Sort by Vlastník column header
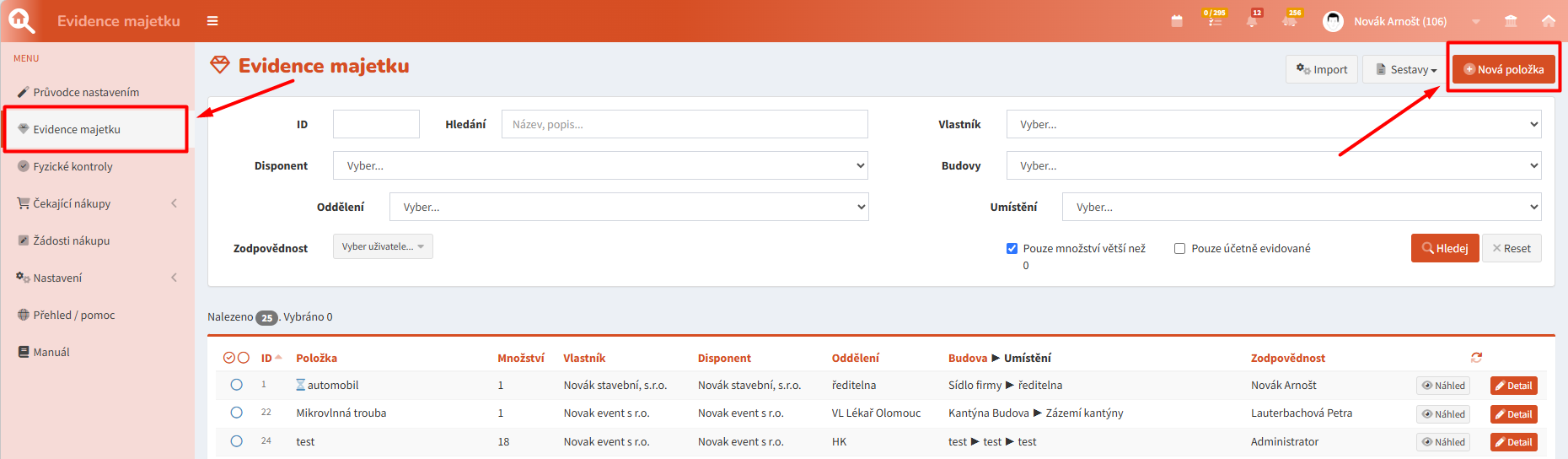Viewport: 1568px width, 459px height. (x=584, y=358)
